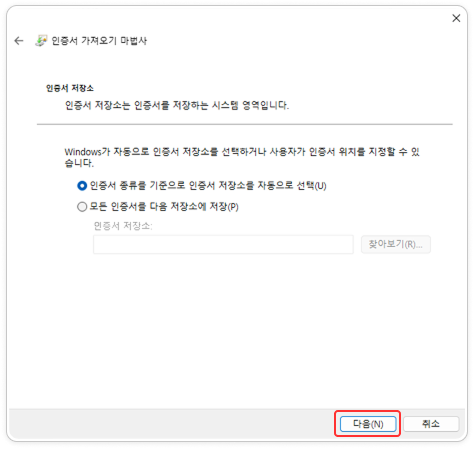Go back with the left arrow icon

tap(19, 41)
